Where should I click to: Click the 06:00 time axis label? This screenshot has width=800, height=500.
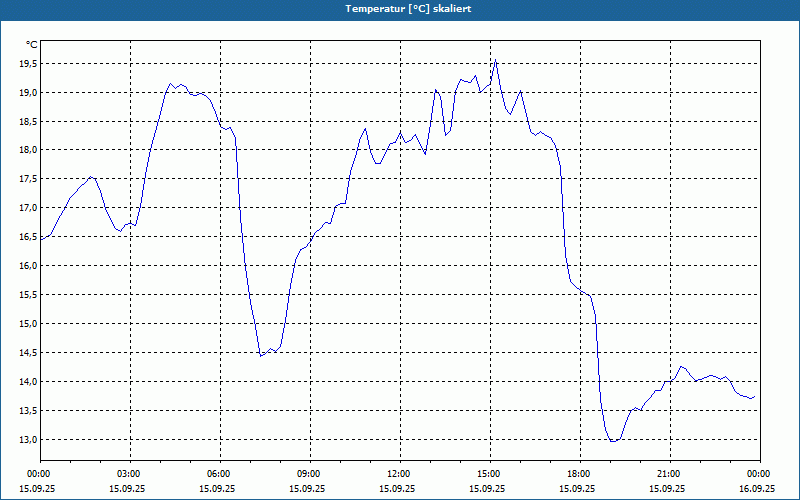(220, 474)
